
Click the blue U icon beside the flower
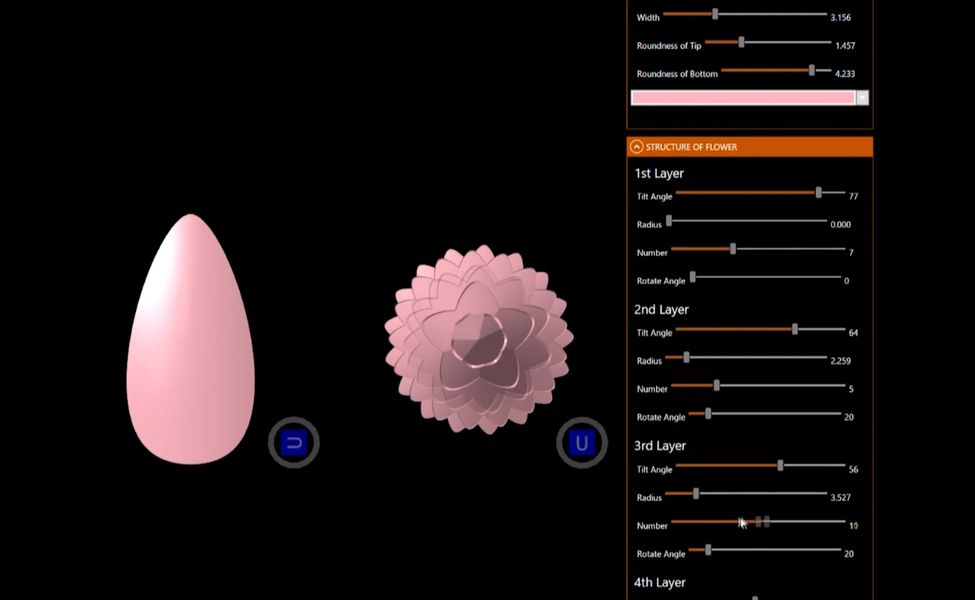coord(582,442)
